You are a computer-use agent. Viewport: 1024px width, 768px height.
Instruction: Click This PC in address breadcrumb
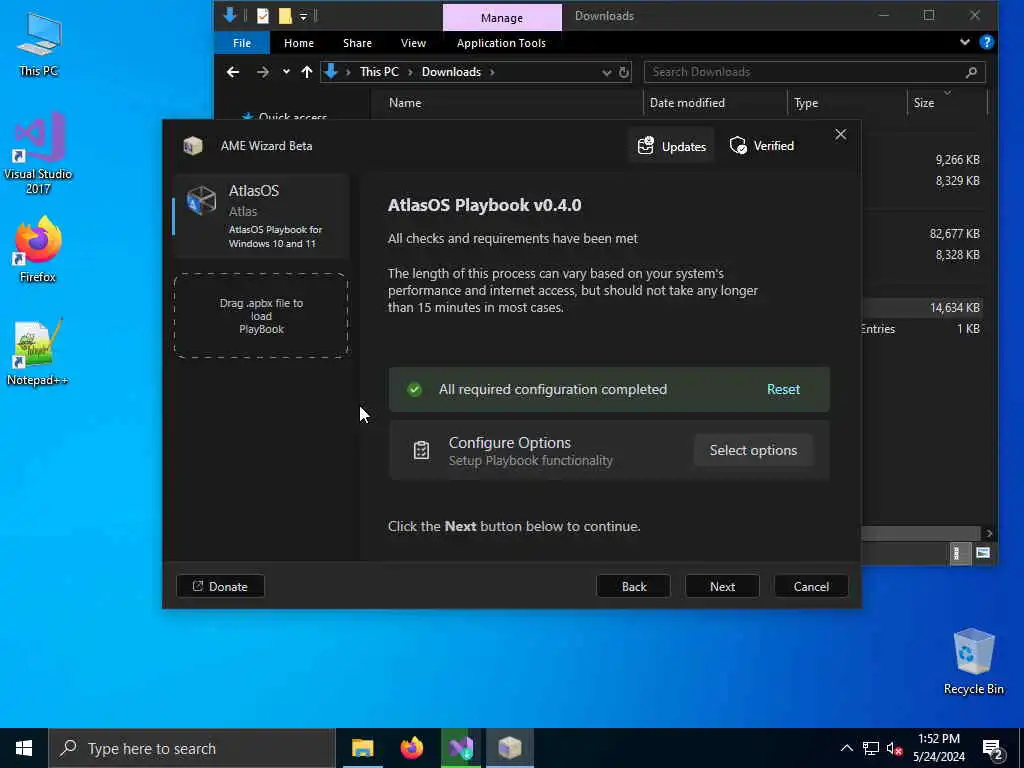379,72
